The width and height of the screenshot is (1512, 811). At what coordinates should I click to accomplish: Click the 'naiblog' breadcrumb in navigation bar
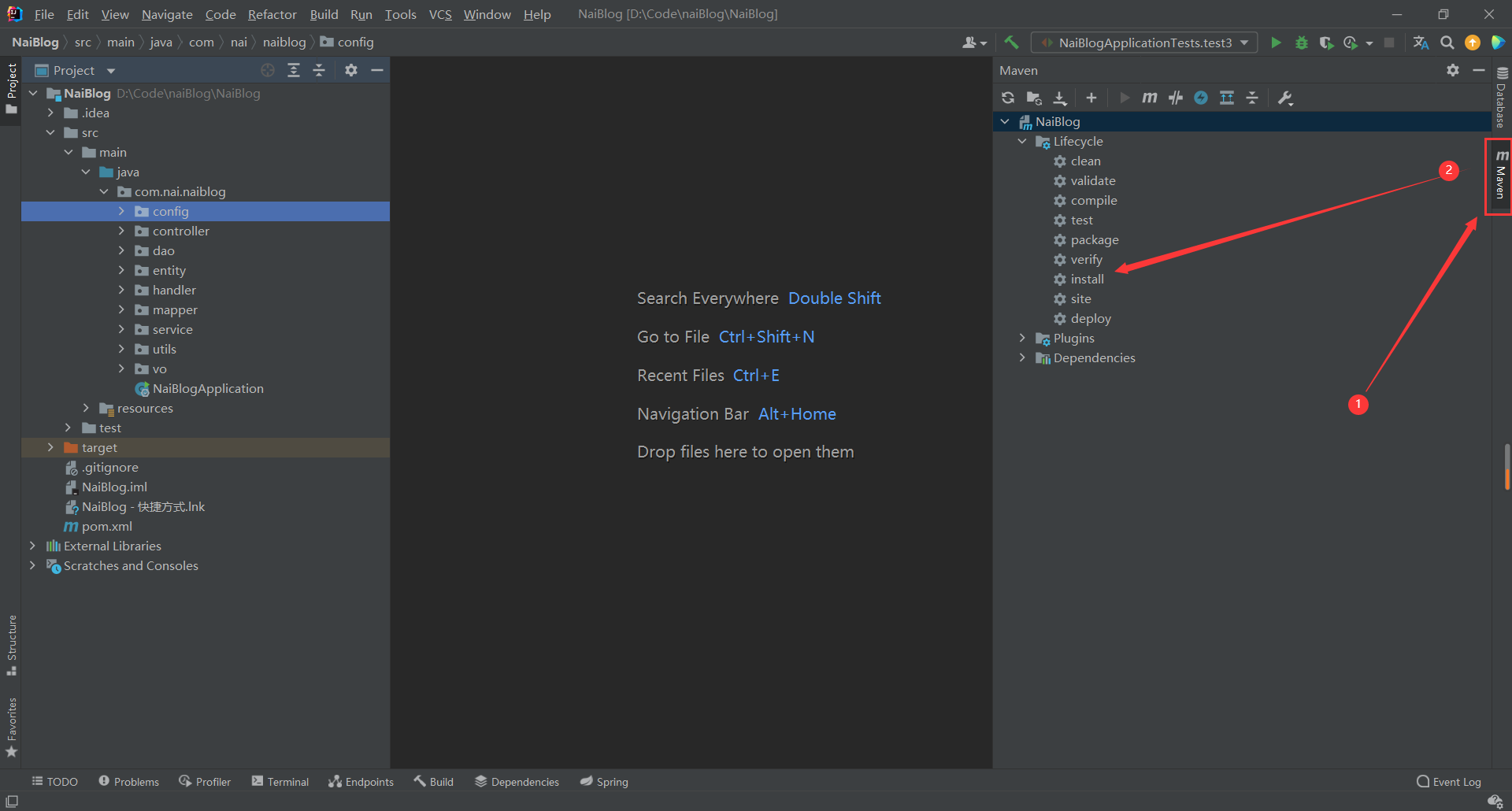[284, 43]
